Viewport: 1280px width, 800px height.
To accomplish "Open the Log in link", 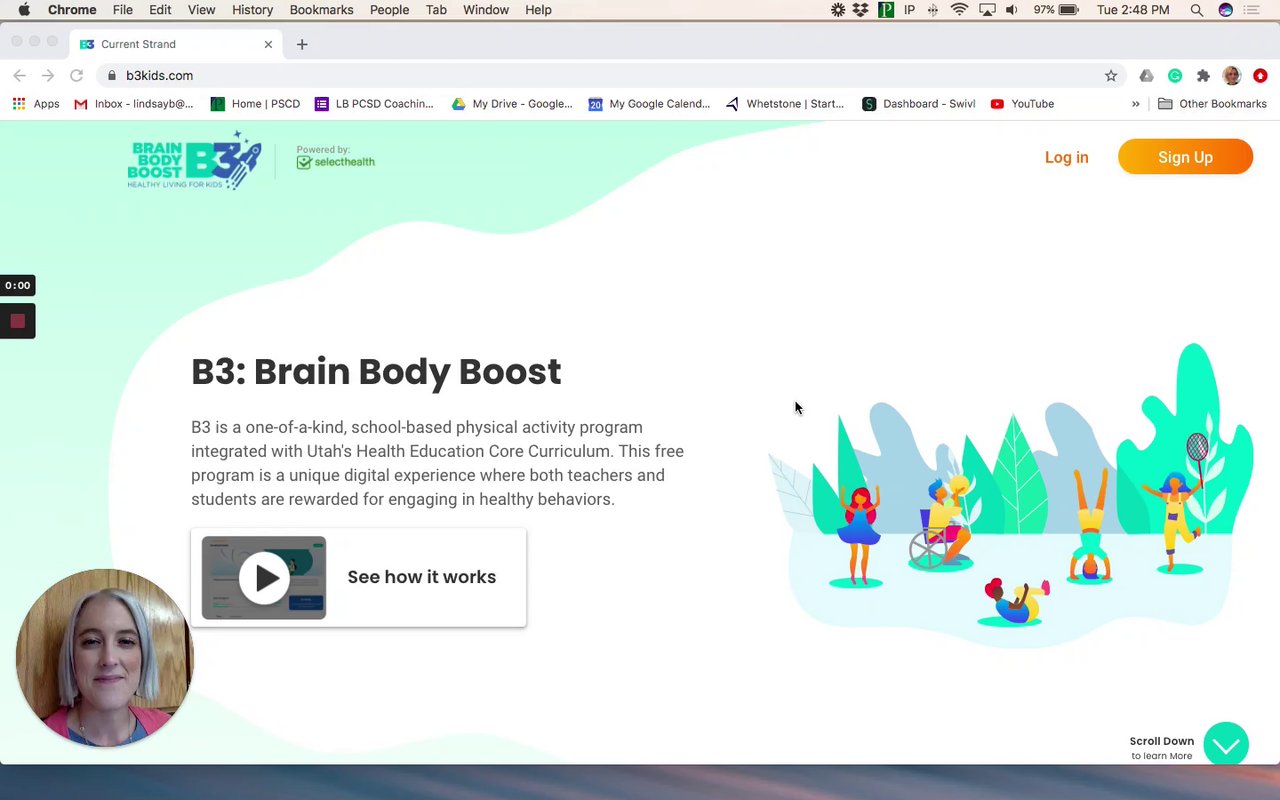I will [x=1066, y=157].
